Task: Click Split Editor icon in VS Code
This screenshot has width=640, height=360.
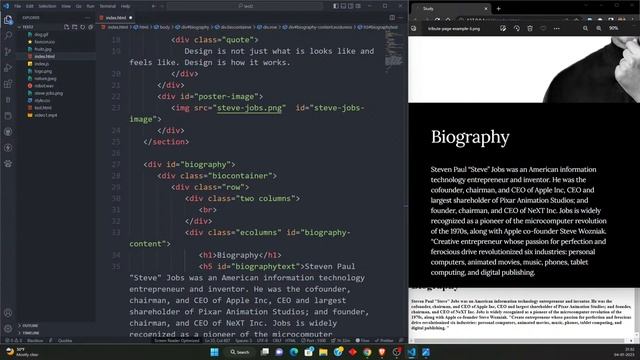Action: 392,18
